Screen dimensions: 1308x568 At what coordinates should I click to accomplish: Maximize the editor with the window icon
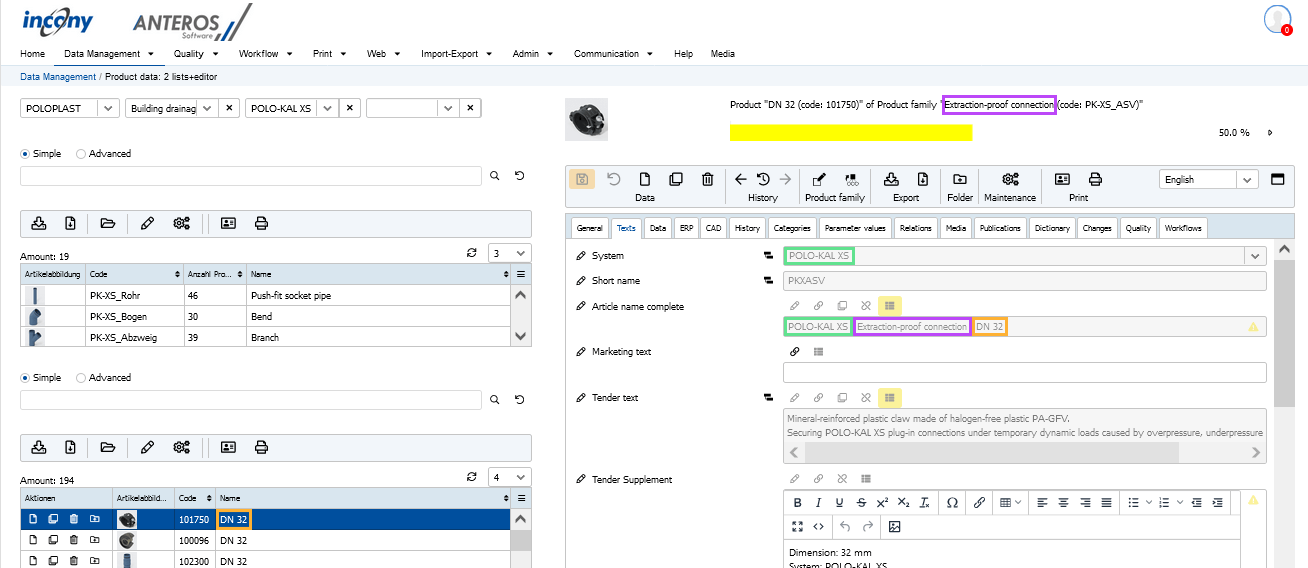coord(1277,179)
